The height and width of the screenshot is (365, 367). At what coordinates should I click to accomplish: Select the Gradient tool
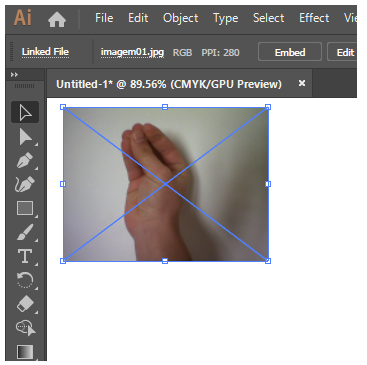(x=25, y=352)
